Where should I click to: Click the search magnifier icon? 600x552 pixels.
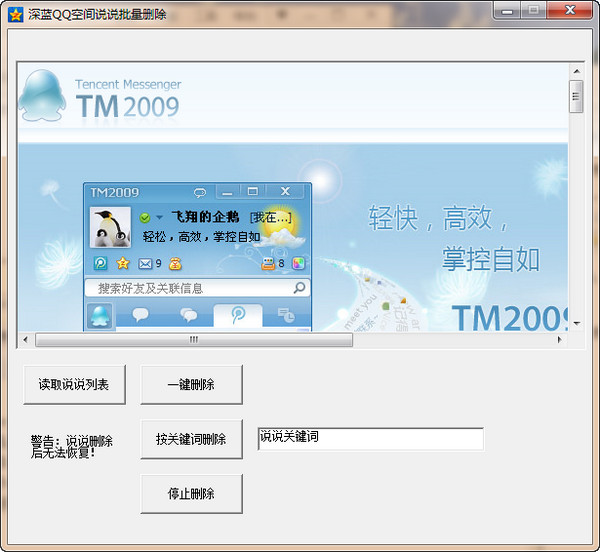[299, 288]
